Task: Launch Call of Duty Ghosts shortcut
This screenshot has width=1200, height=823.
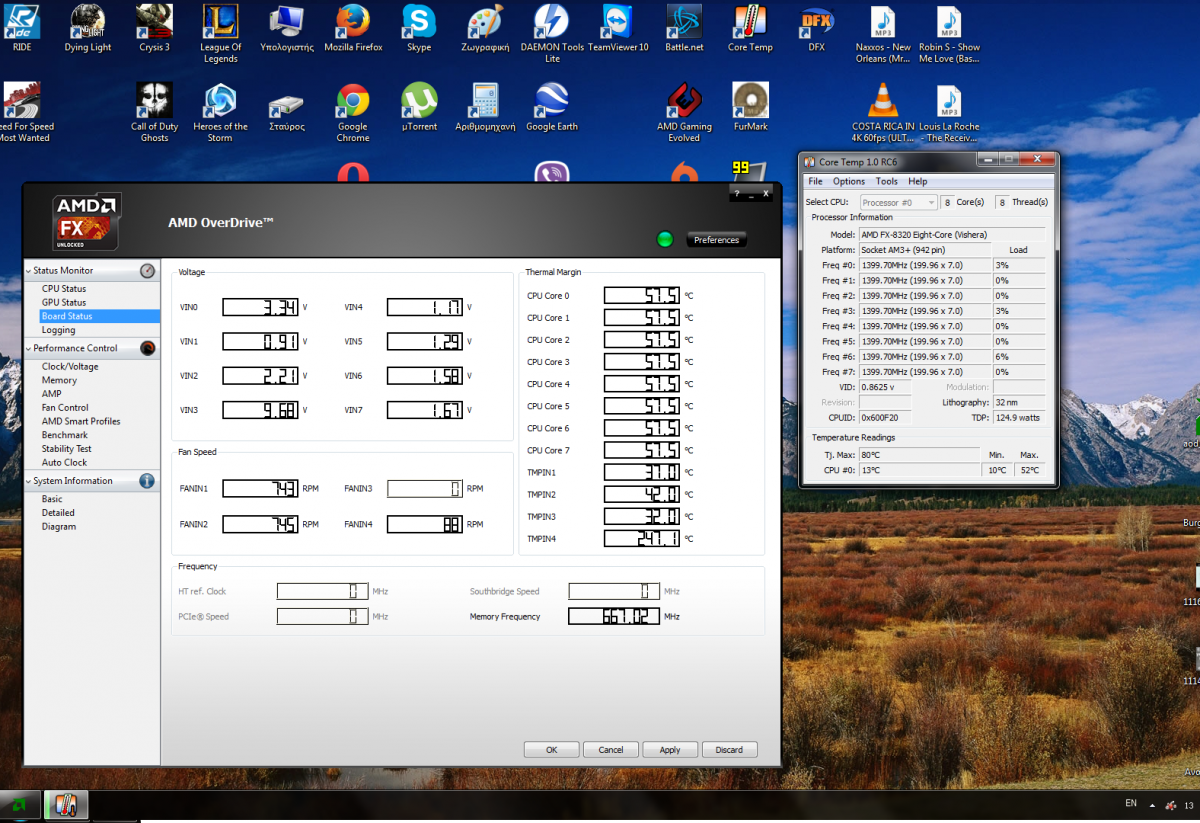Action: pos(154,113)
